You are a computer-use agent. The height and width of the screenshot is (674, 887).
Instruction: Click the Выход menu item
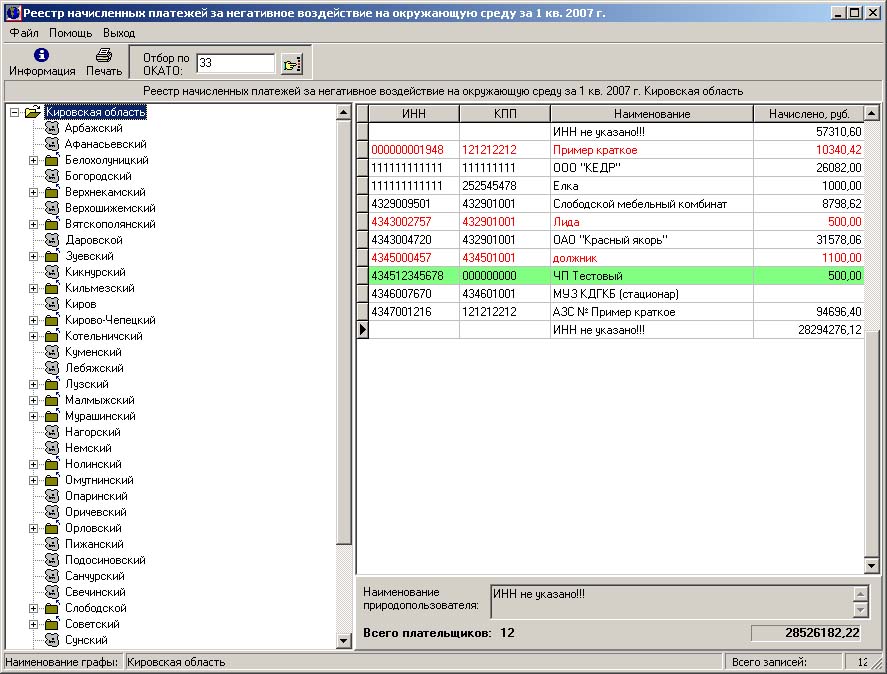(x=119, y=33)
